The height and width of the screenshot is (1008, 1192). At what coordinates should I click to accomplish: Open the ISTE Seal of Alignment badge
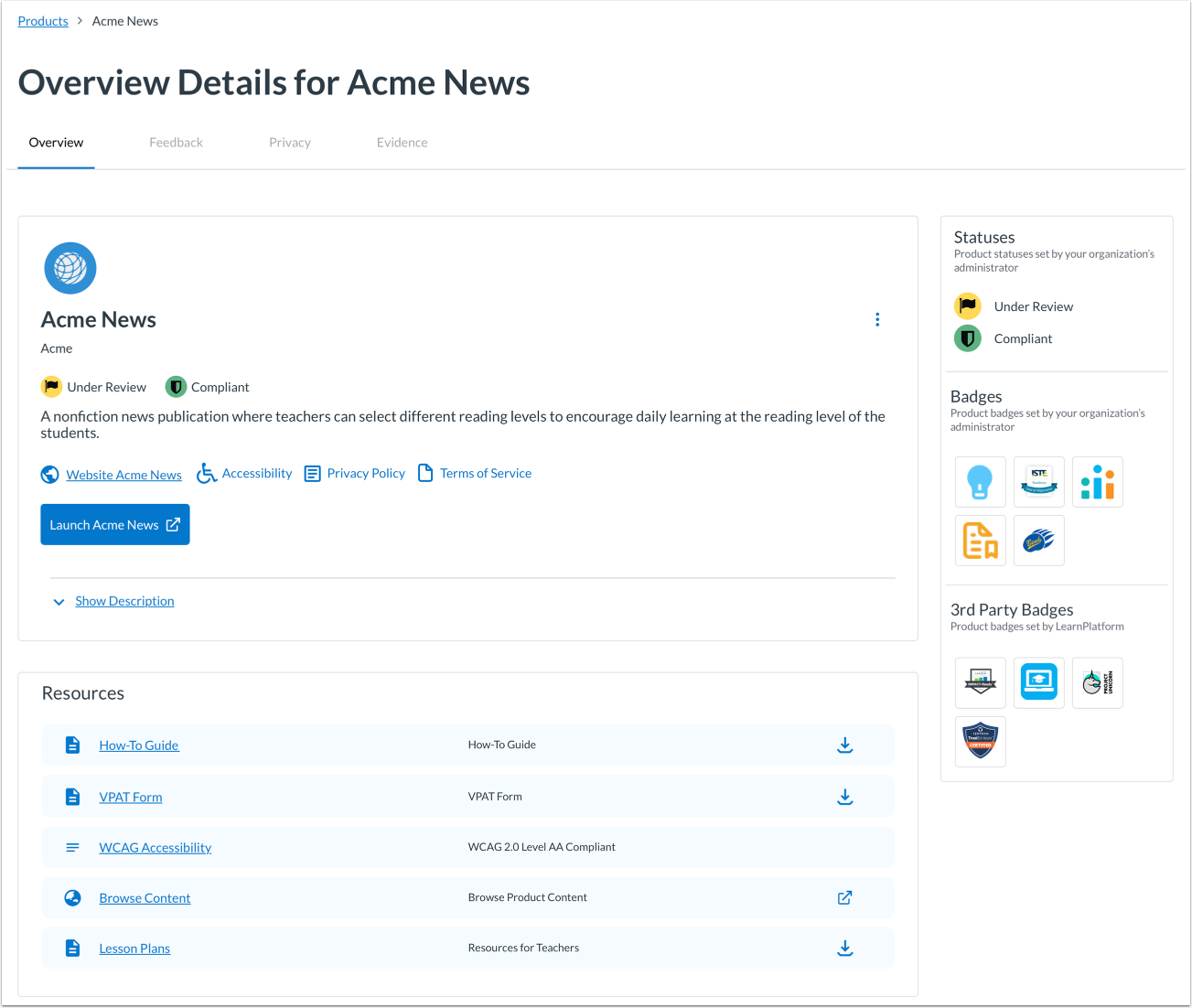[x=1038, y=482]
